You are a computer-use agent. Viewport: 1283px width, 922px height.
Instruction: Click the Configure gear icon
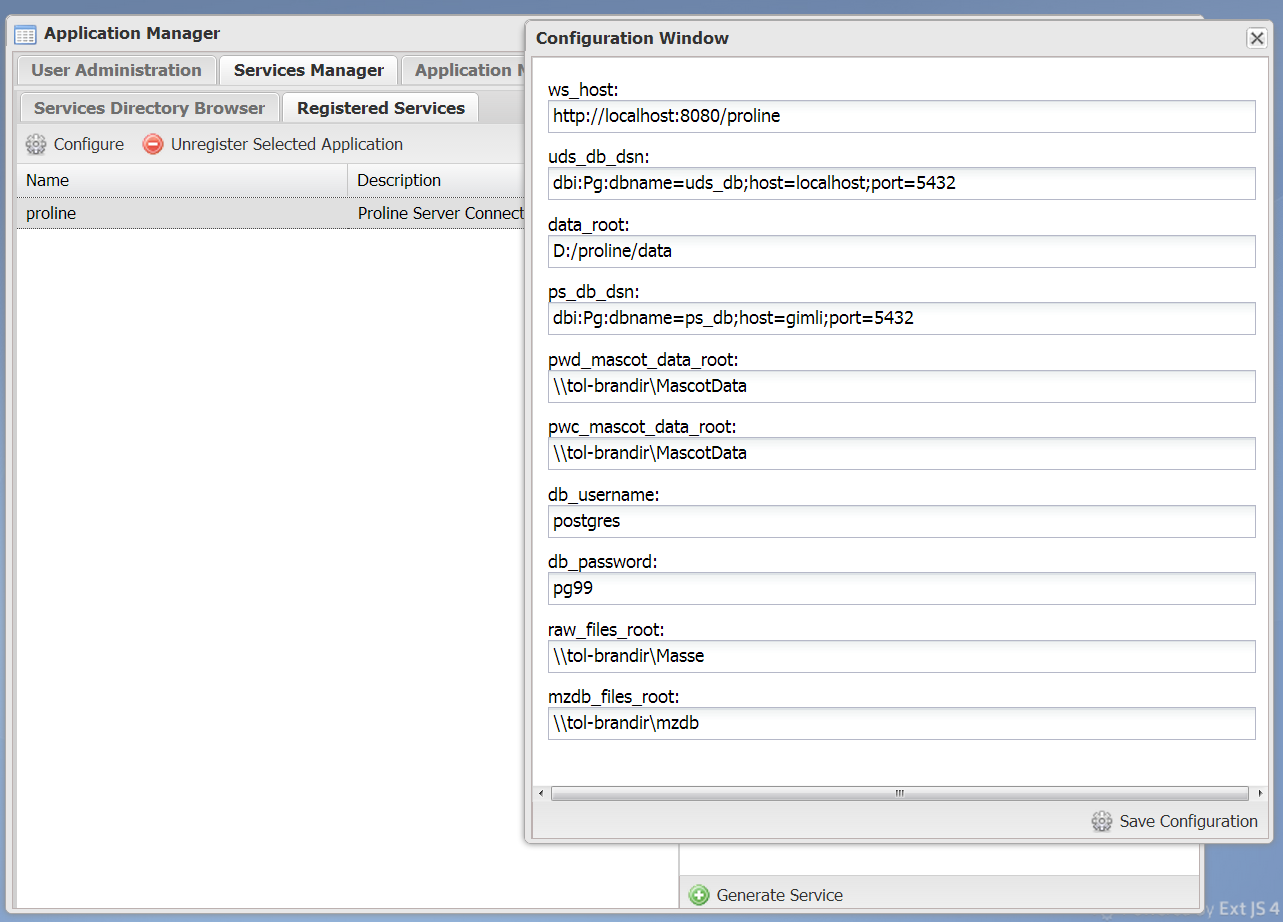point(36,144)
